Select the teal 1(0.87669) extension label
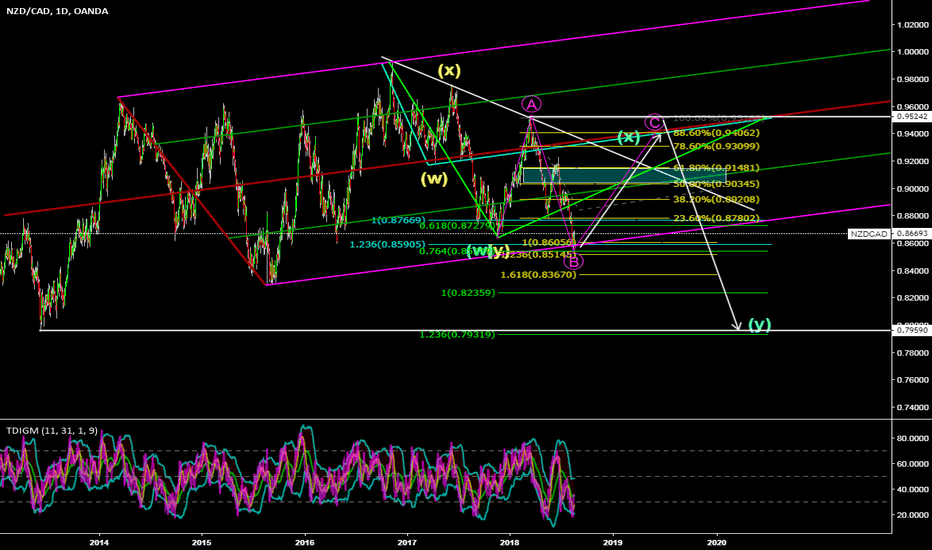This screenshot has height=550, width=932. [x=398, y=221]
